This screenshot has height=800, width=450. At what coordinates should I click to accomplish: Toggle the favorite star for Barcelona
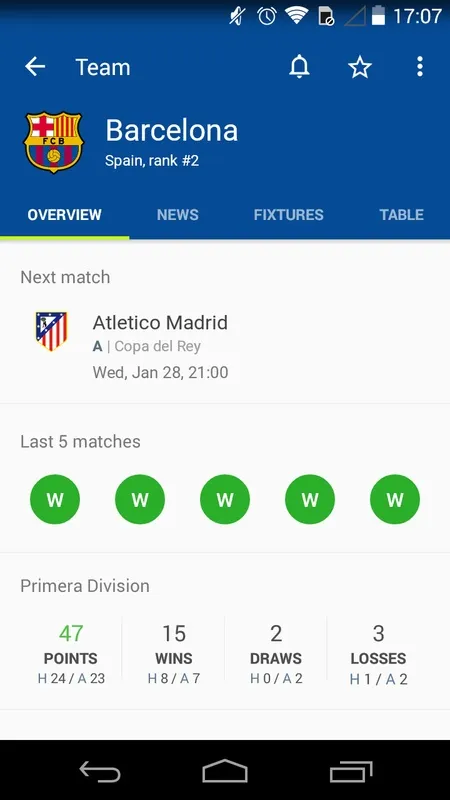coord(360,67)
